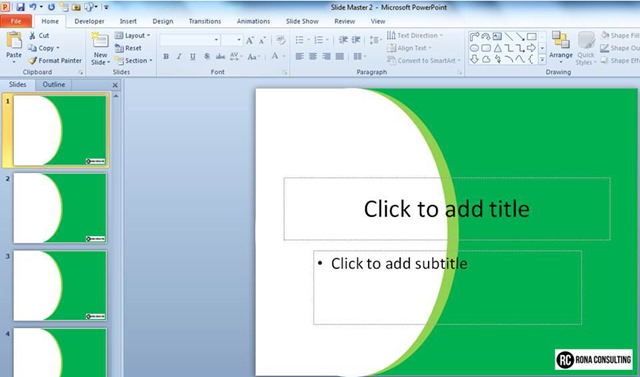Click the Bullets list icon
The height and width of the screenshot is (377, 640).
point(300,40)
